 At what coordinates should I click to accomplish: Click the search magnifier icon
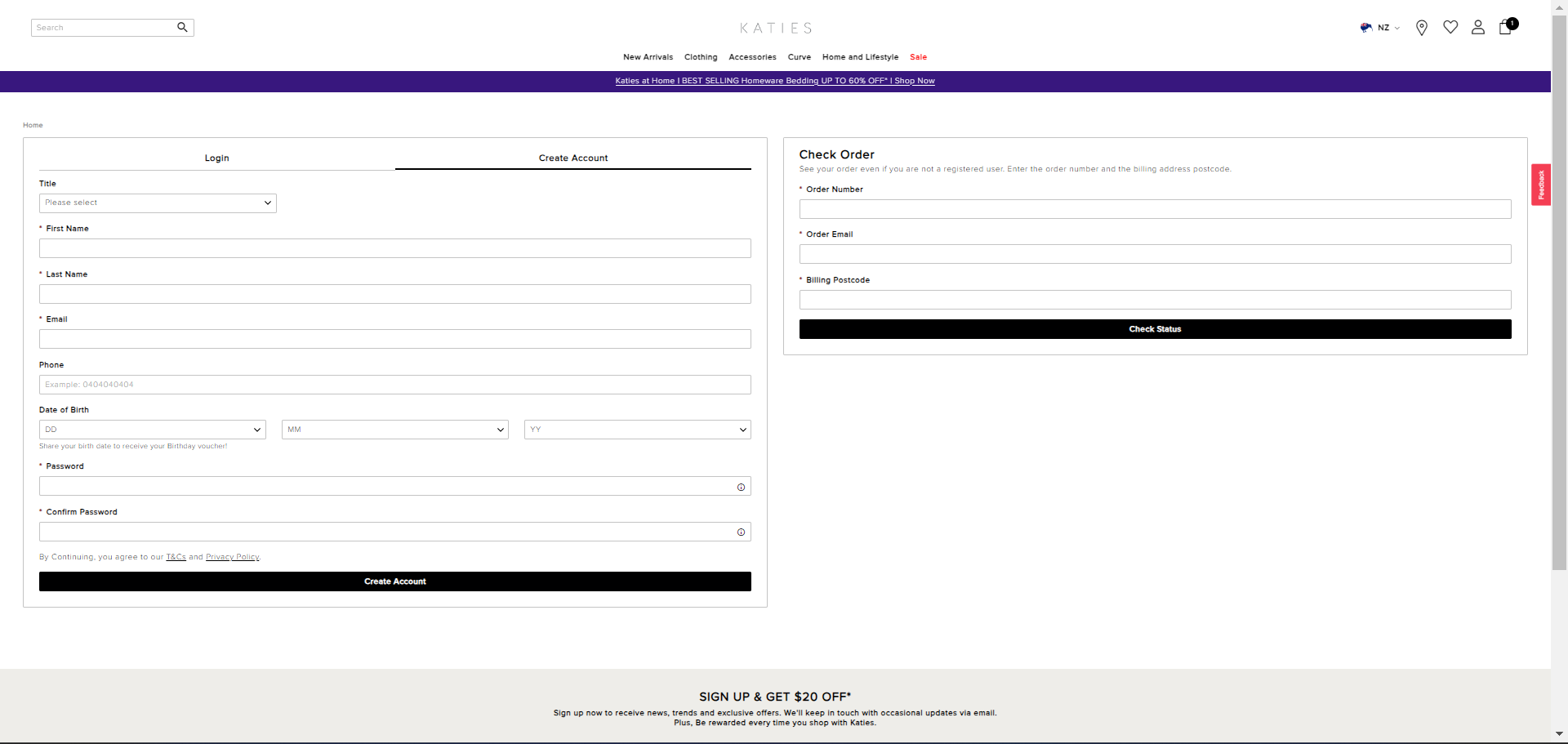click(x=182, y=27)
